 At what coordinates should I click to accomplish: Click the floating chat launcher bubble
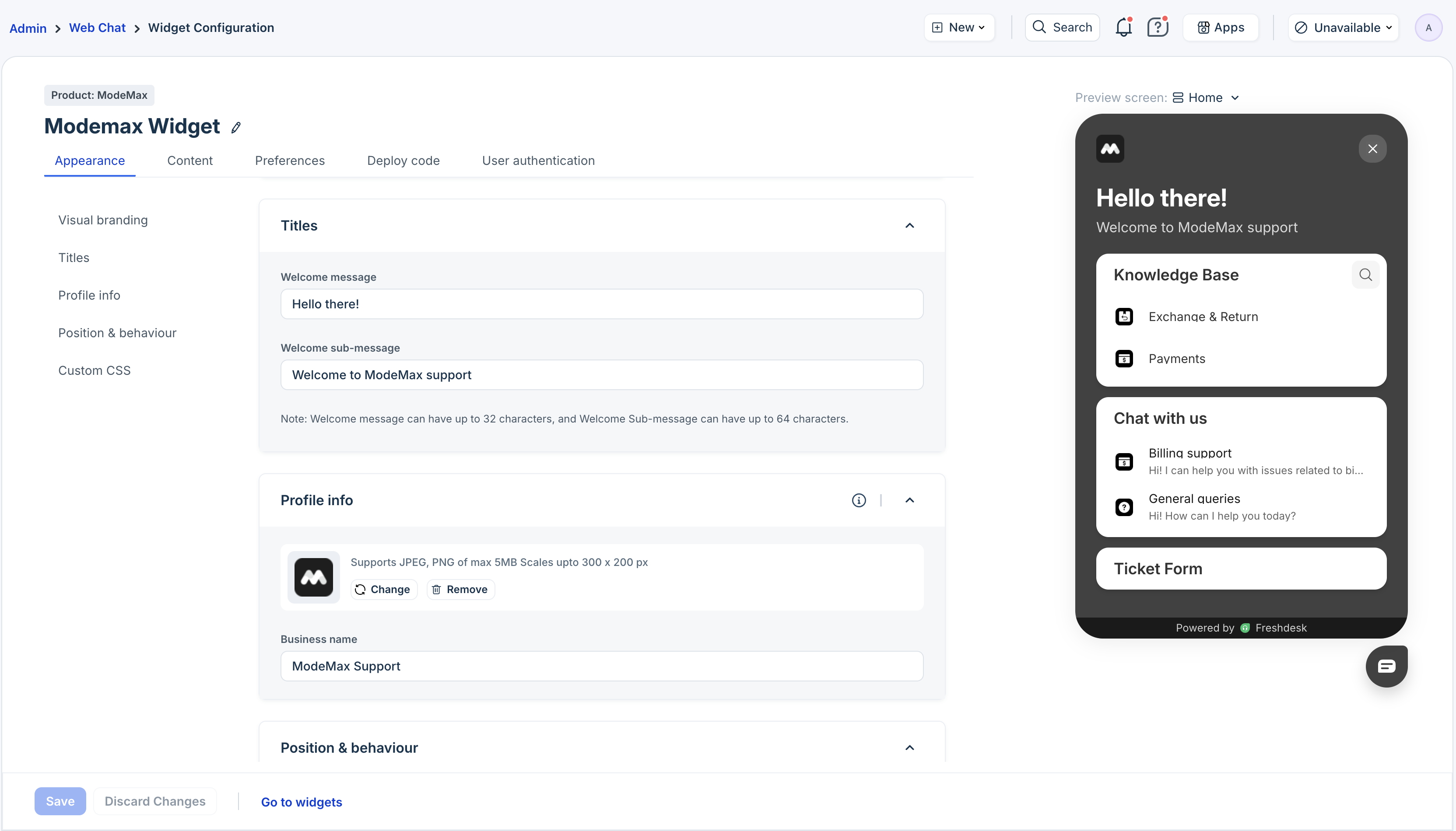coord(1386,666)
